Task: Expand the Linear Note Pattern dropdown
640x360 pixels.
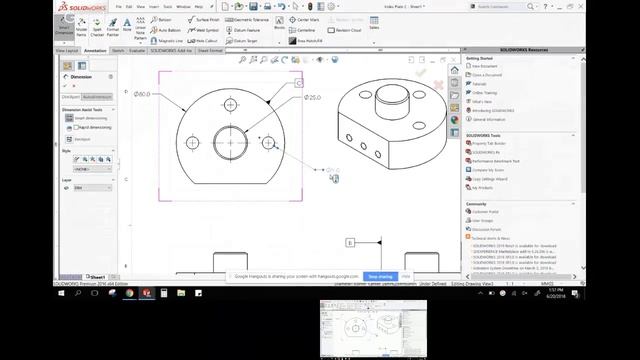Action: point(140,42)
